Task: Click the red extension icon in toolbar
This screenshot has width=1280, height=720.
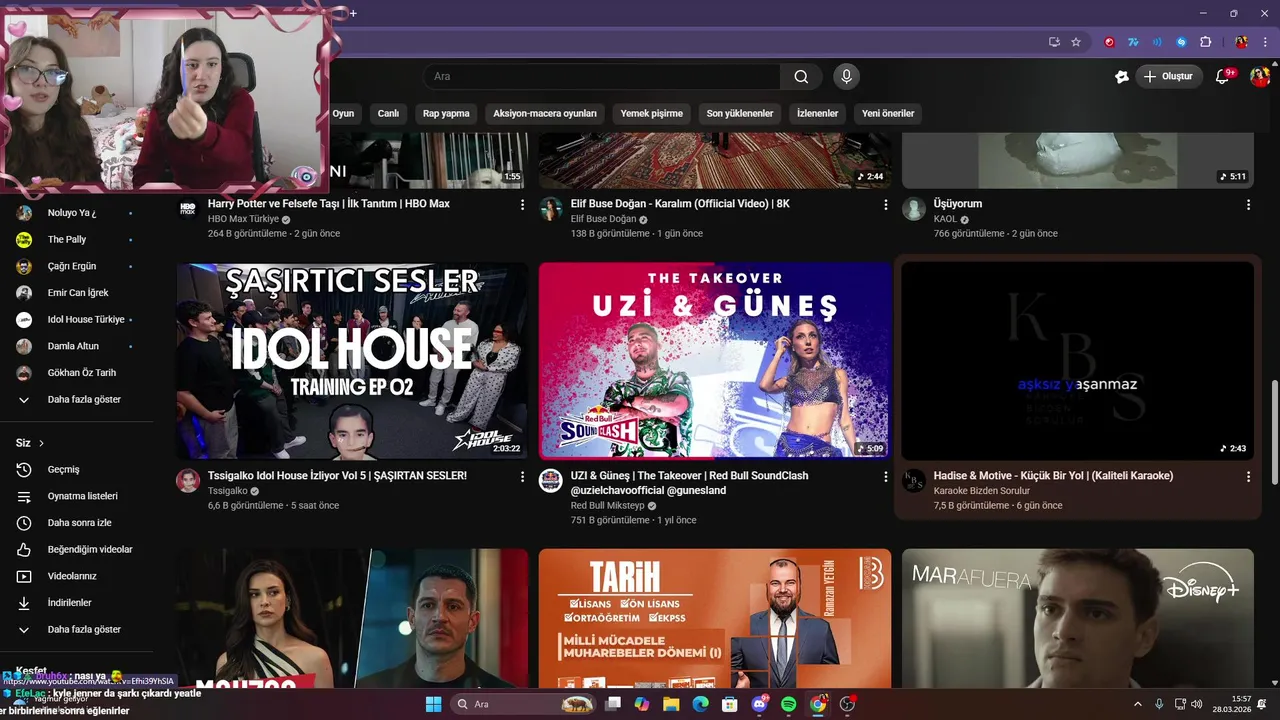Action: coord(1109,42)
